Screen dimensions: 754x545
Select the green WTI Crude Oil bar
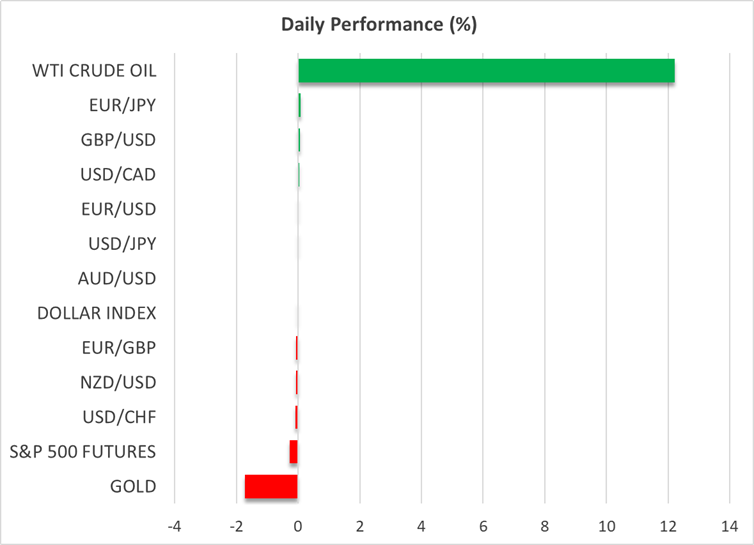(x=486, y=71)
